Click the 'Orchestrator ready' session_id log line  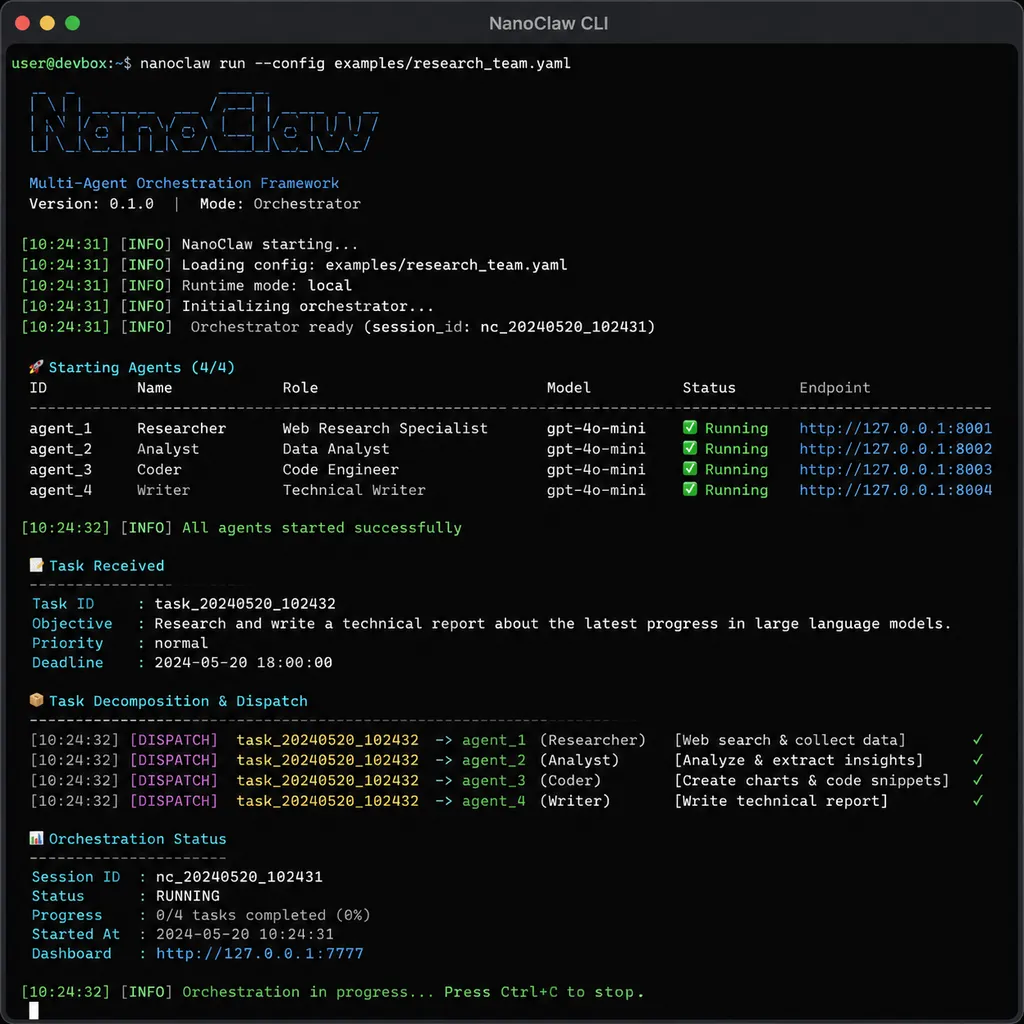point(423,327)
